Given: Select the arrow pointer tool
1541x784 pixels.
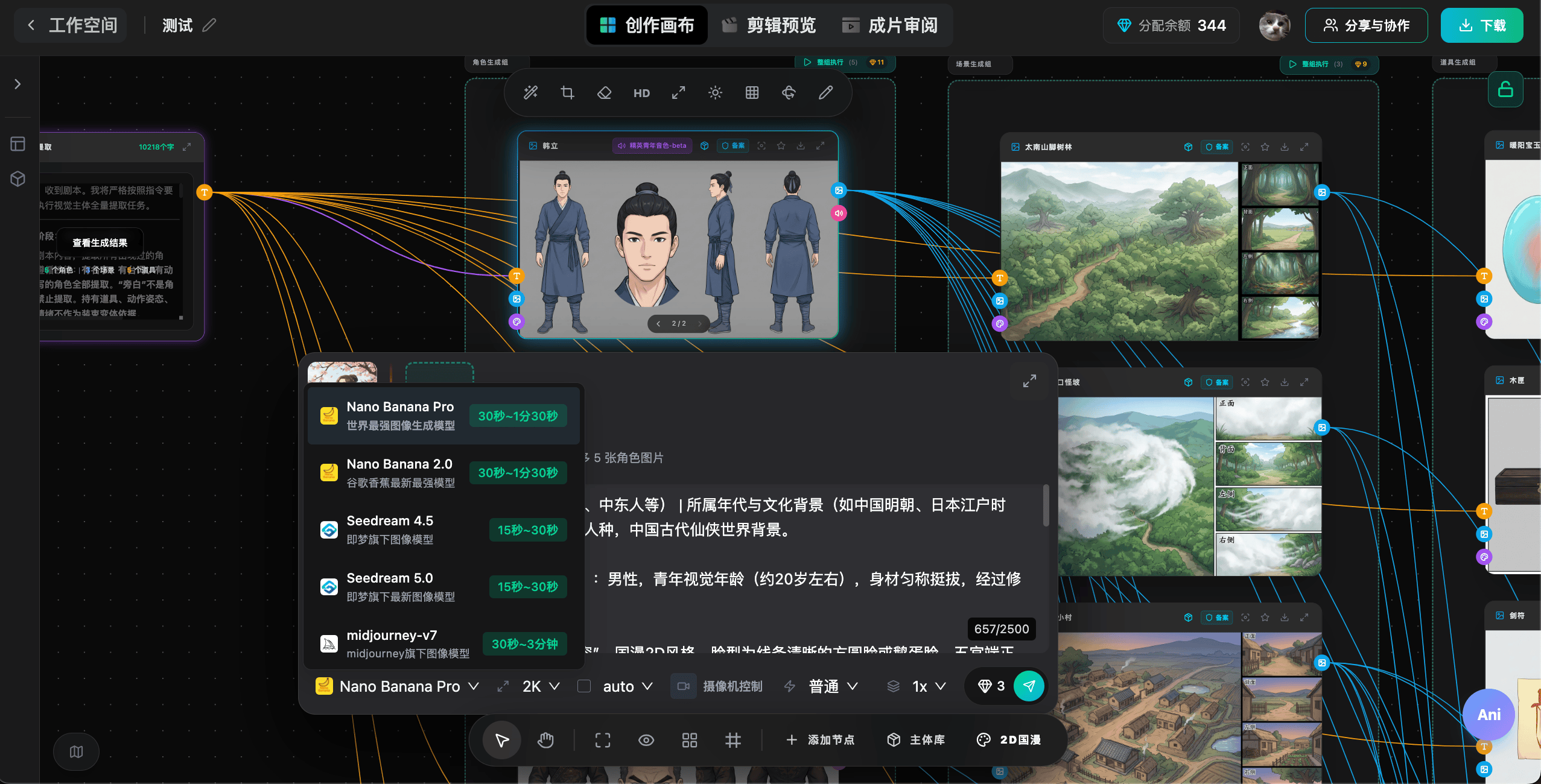Looking at the screenshot, I should pos(502,740).
